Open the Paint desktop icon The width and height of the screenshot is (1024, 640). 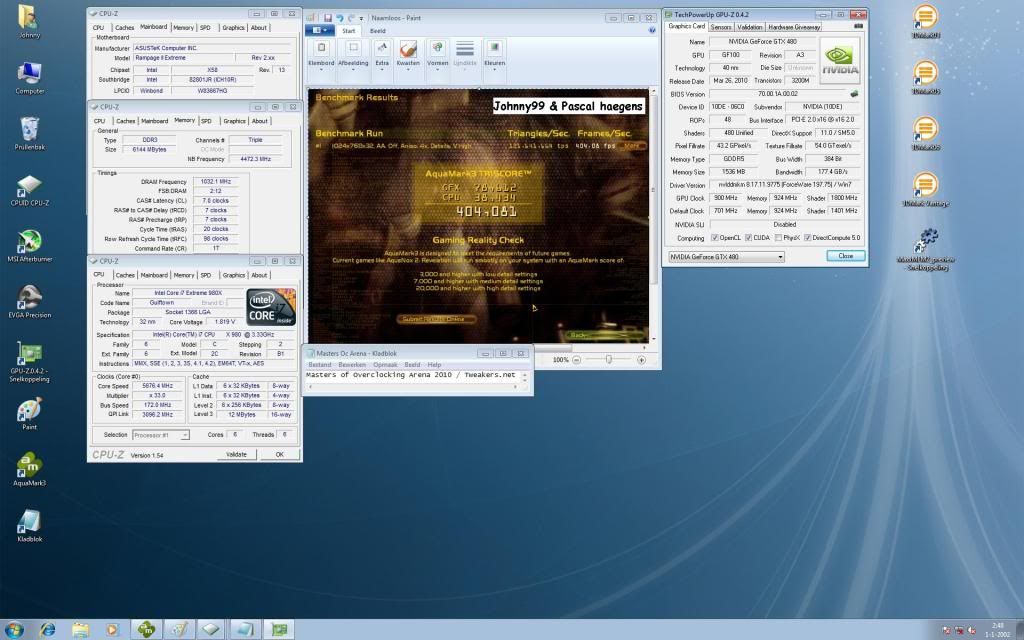pos(29,413)
